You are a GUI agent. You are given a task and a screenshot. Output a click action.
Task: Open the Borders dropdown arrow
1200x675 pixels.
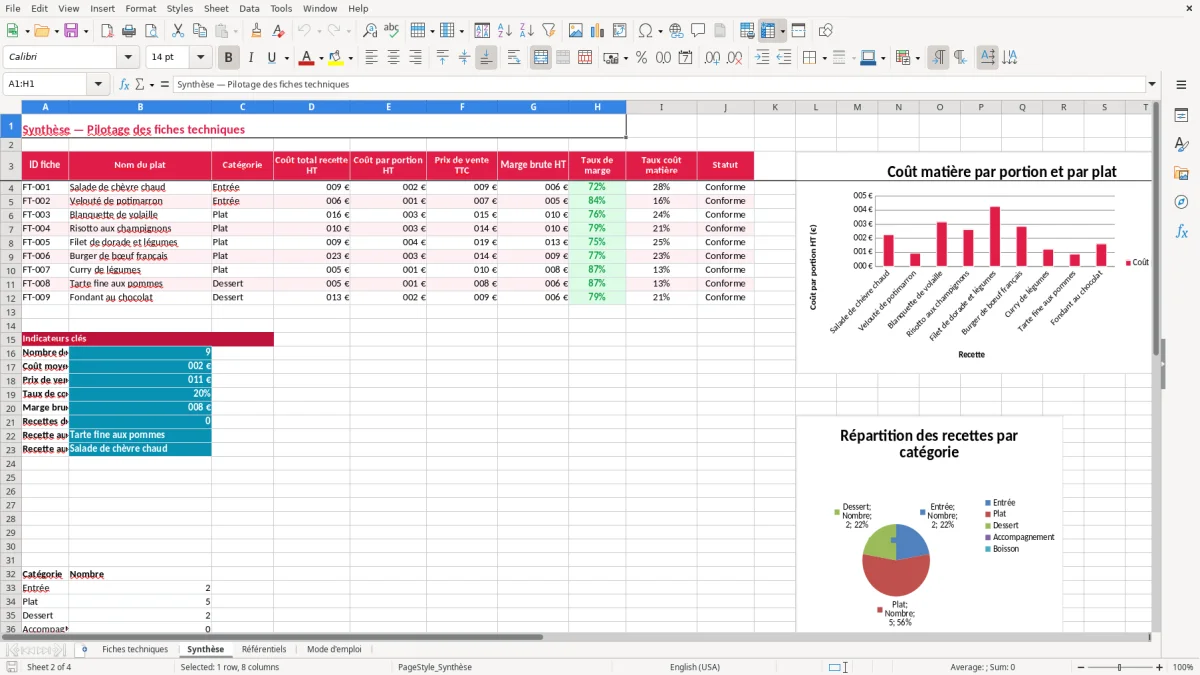[824, 58]
